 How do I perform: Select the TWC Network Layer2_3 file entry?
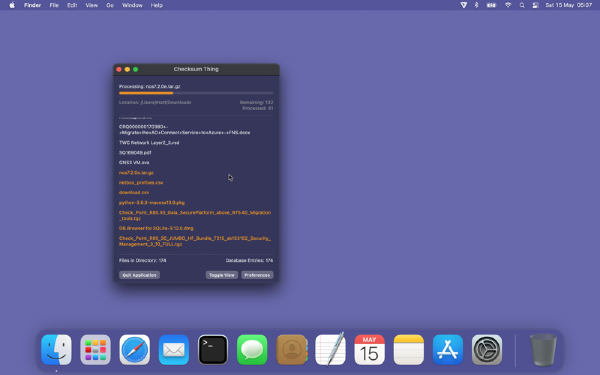[x=149, y=143]
